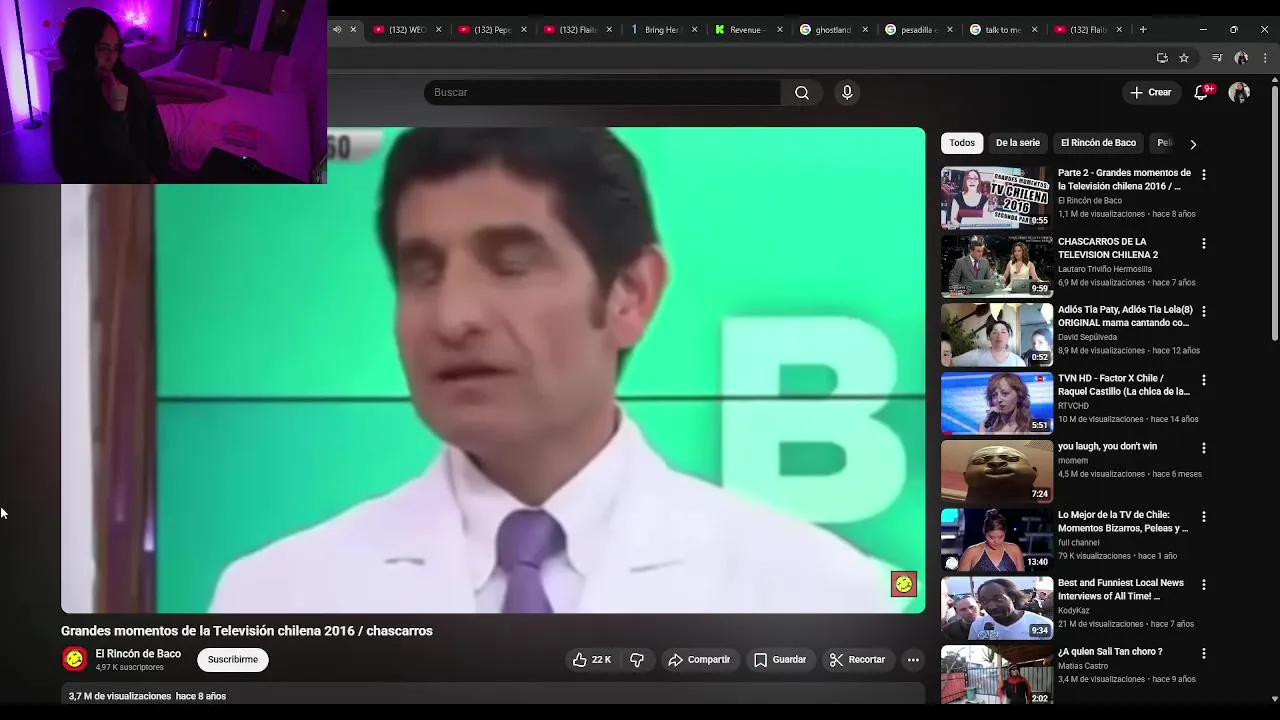Click the webcam overlay in the corner

pos(163,92)
